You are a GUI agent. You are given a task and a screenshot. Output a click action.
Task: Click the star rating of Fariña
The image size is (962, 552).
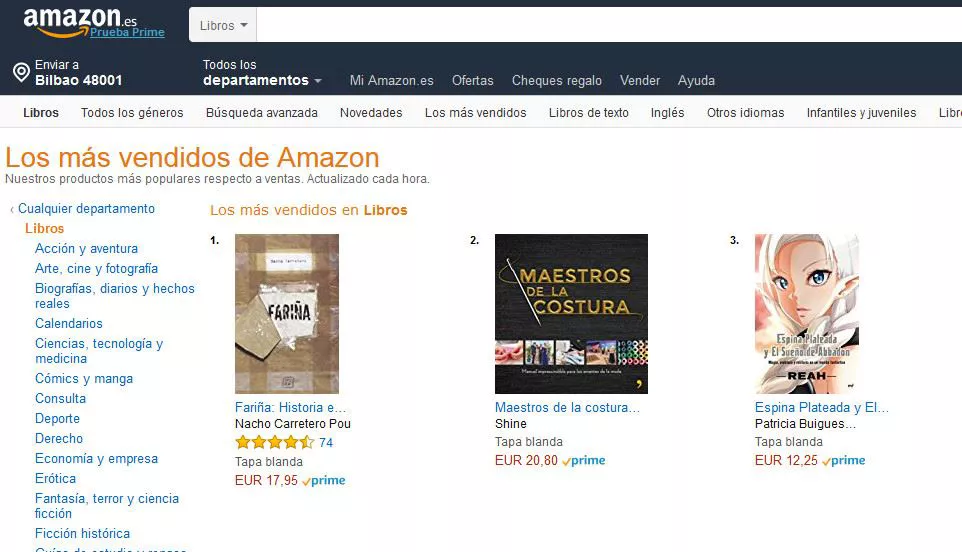pos(274,442)
